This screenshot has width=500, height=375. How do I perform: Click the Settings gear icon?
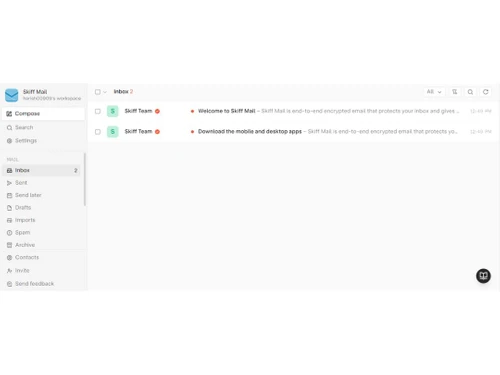(9, 141)
